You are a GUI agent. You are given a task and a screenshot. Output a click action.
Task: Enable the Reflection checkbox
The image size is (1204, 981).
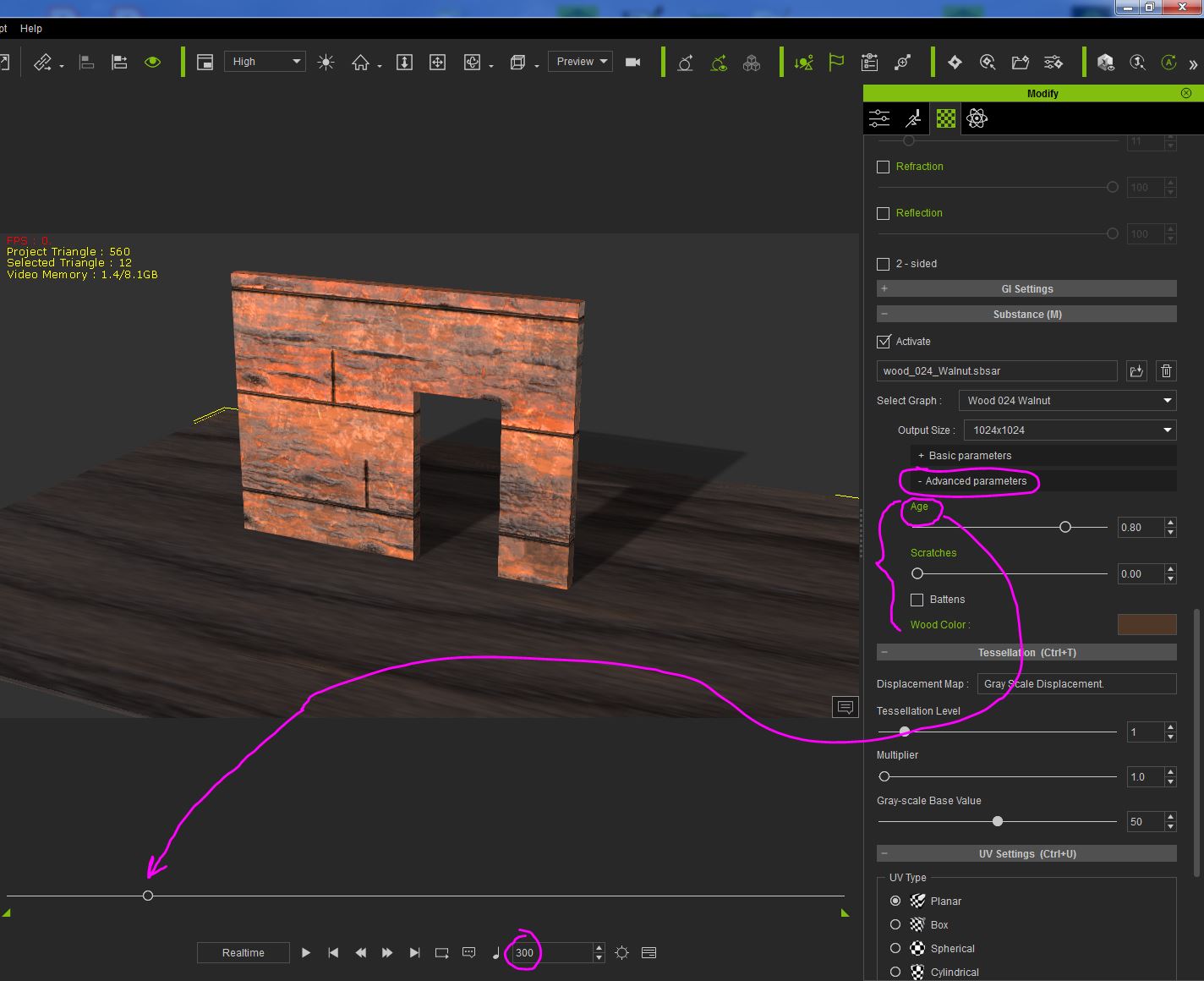884,213
